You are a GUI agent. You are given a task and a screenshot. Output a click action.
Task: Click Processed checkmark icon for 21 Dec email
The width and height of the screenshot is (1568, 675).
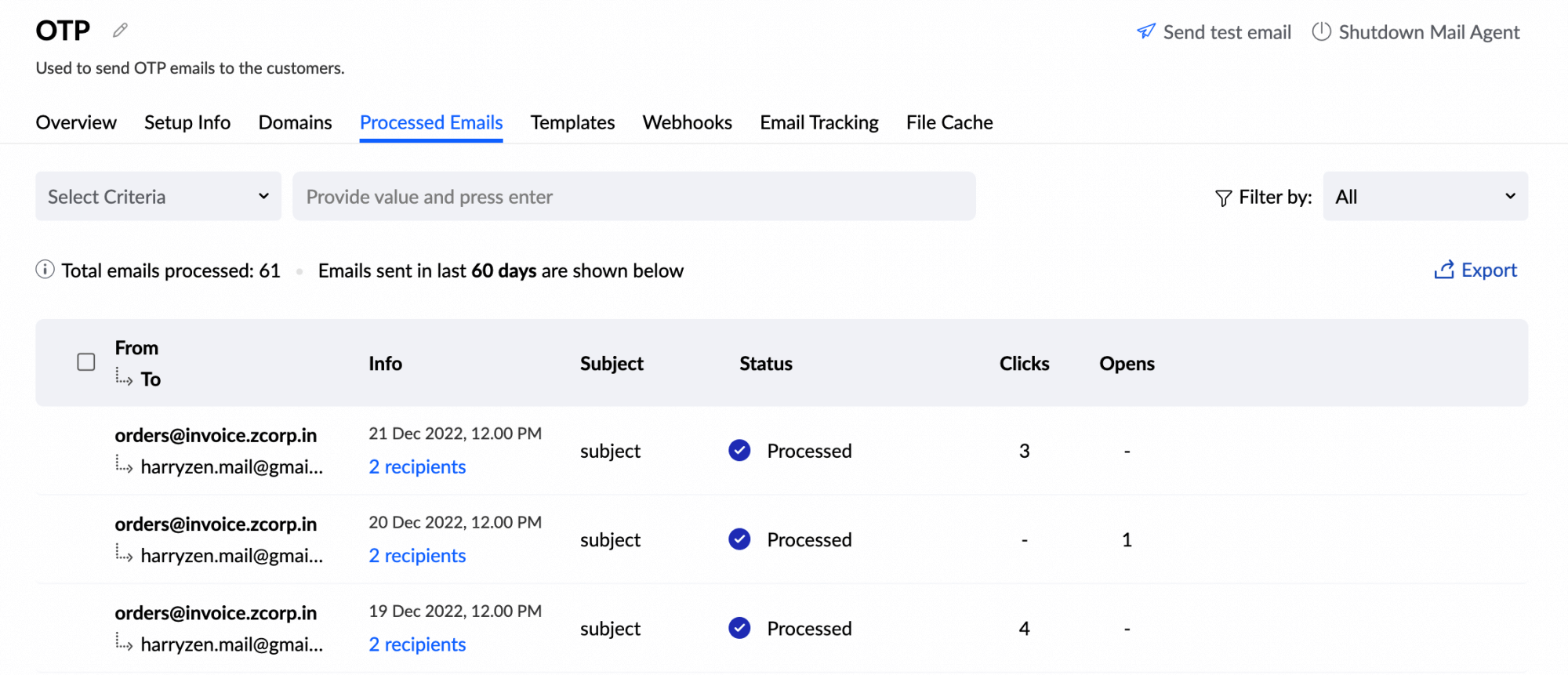[739, 451]
